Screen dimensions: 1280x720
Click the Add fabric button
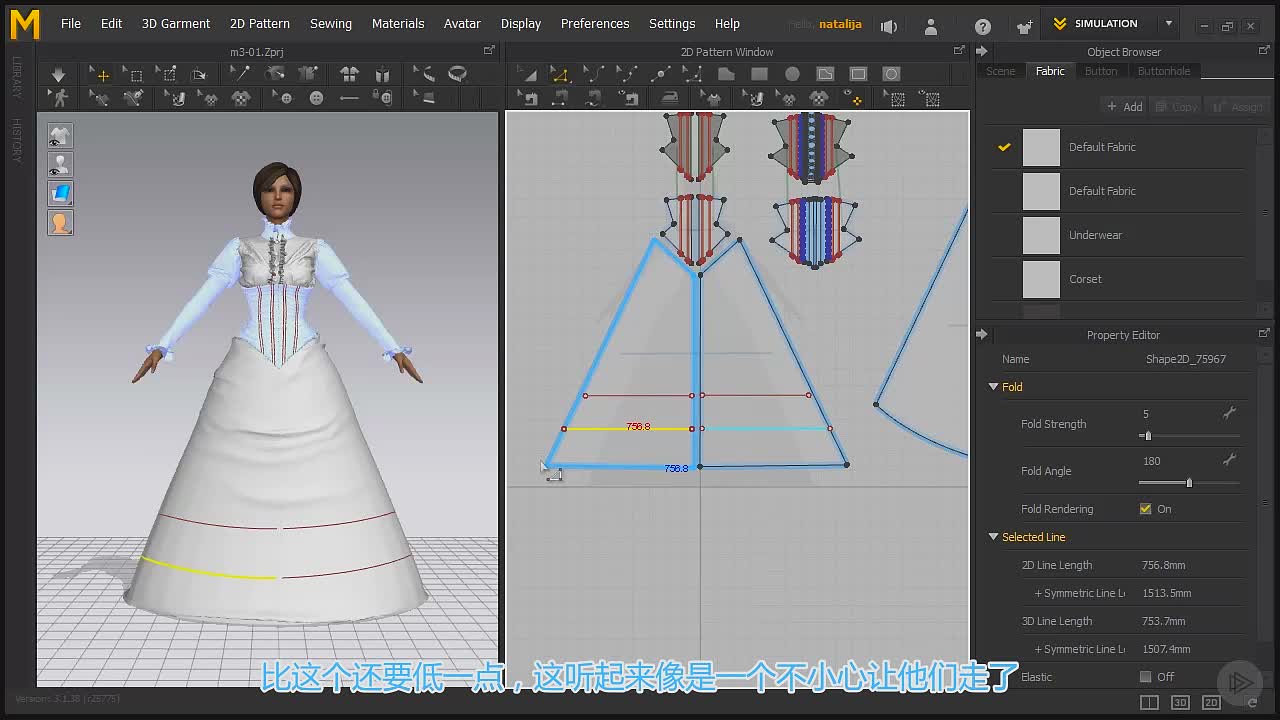tap(1124, 107)
